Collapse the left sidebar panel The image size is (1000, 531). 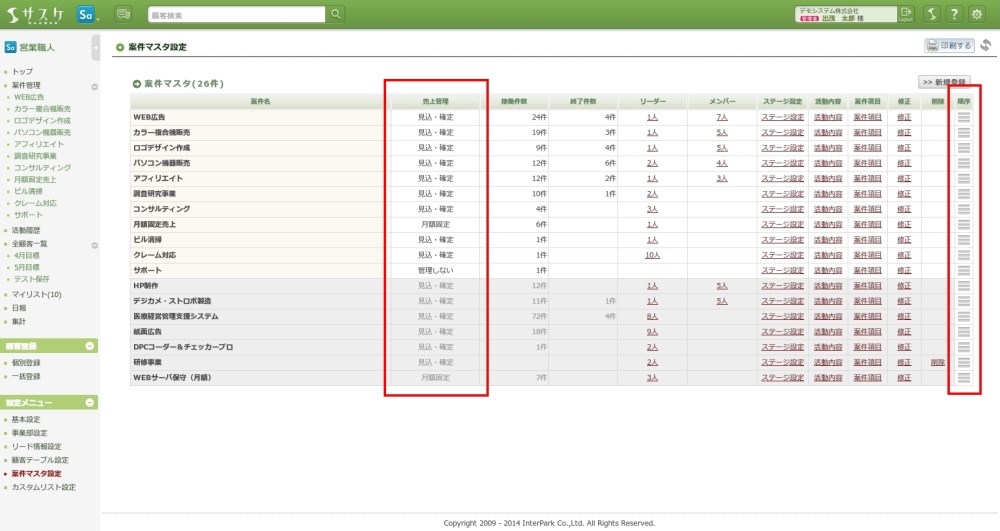tap(96, 47)
